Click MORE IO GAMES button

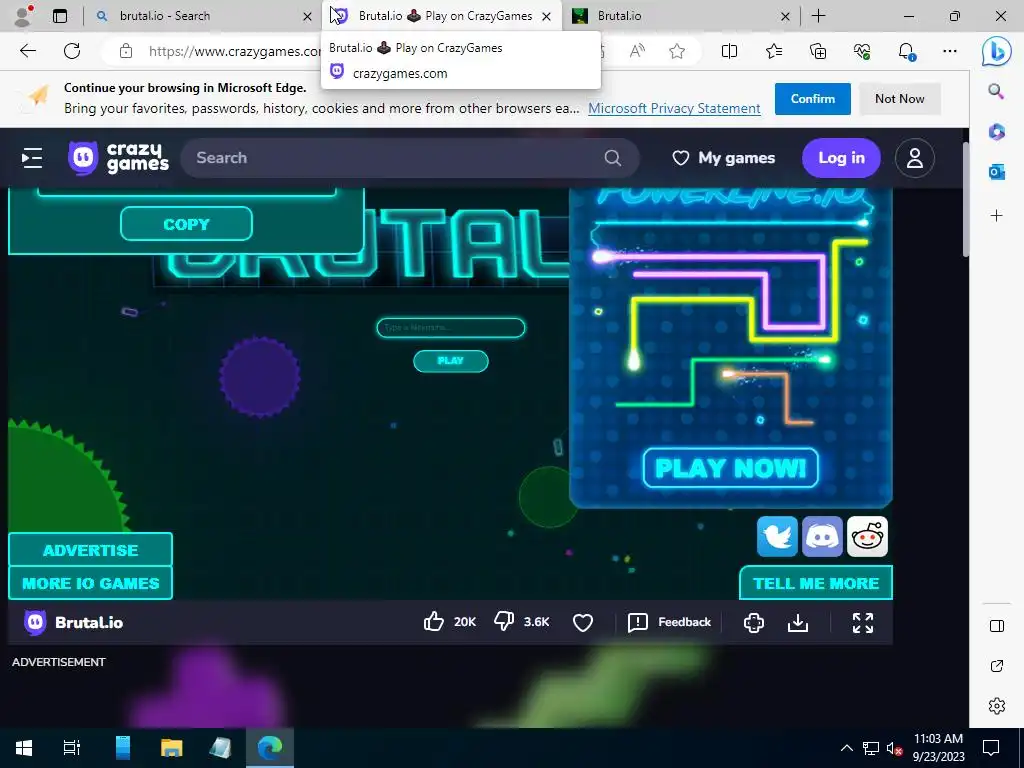[x=90, y=583]
